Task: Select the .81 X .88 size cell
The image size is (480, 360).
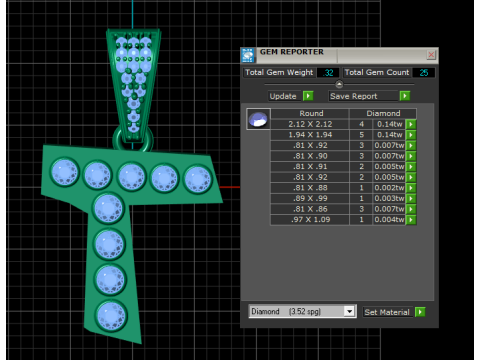Action: point(310,188)
